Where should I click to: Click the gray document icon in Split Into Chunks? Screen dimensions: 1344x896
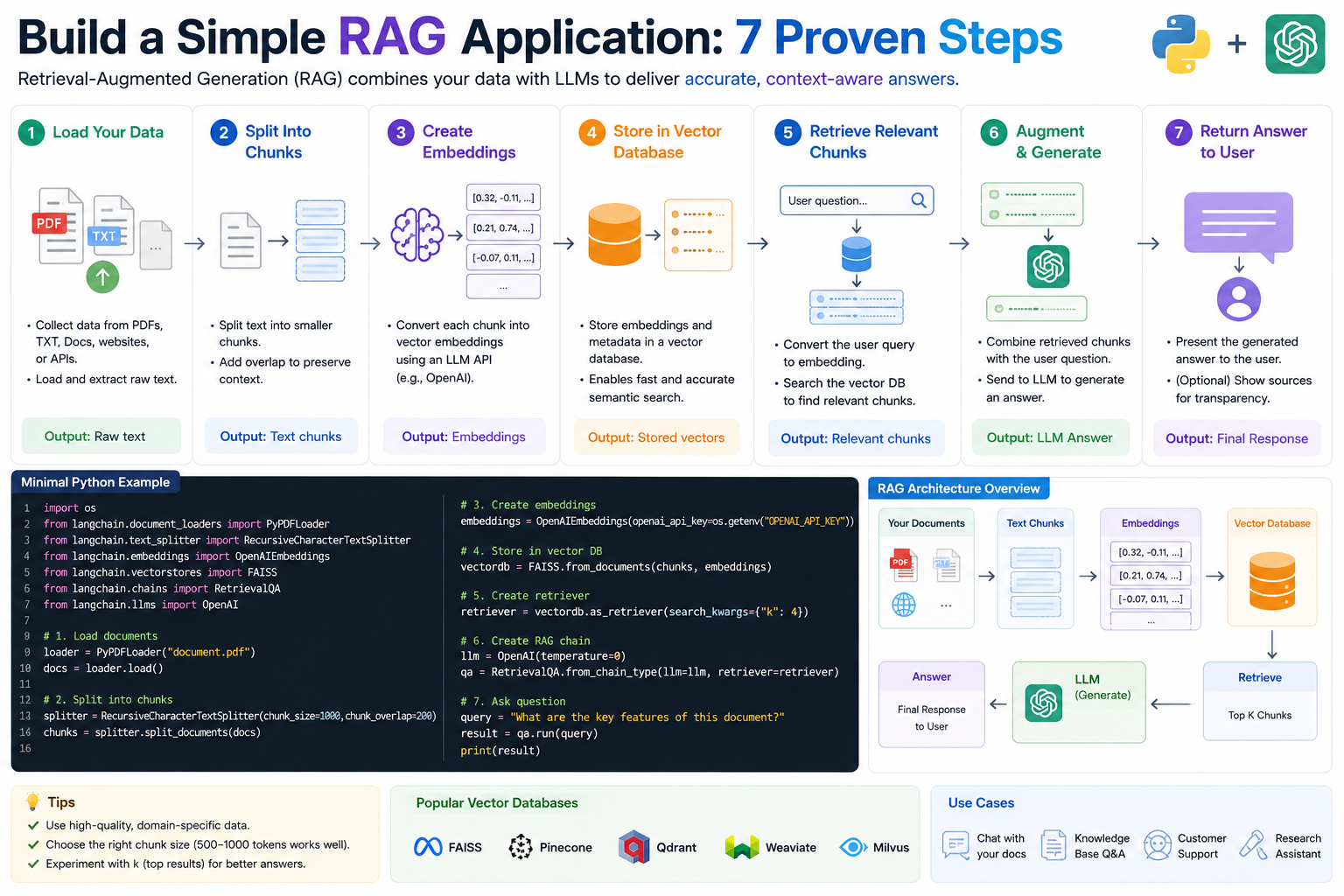(241, 241)
